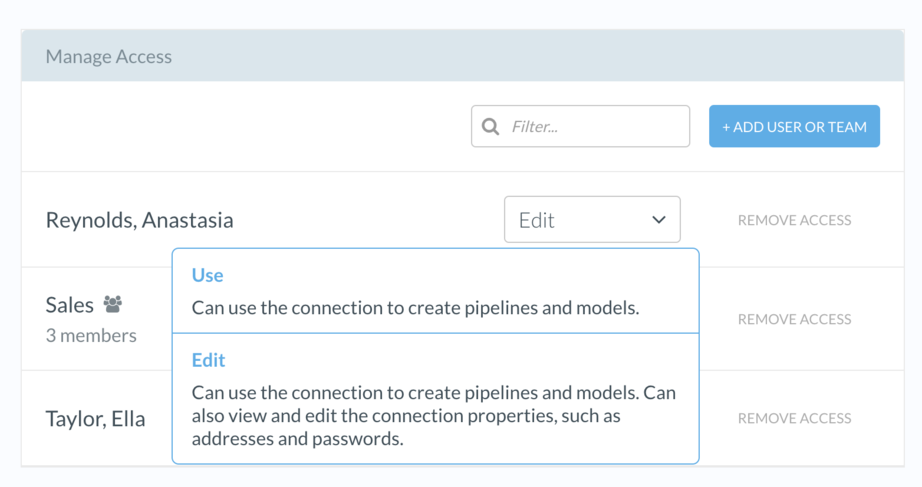Choose the Edit permission option in the list

[209, 360]
